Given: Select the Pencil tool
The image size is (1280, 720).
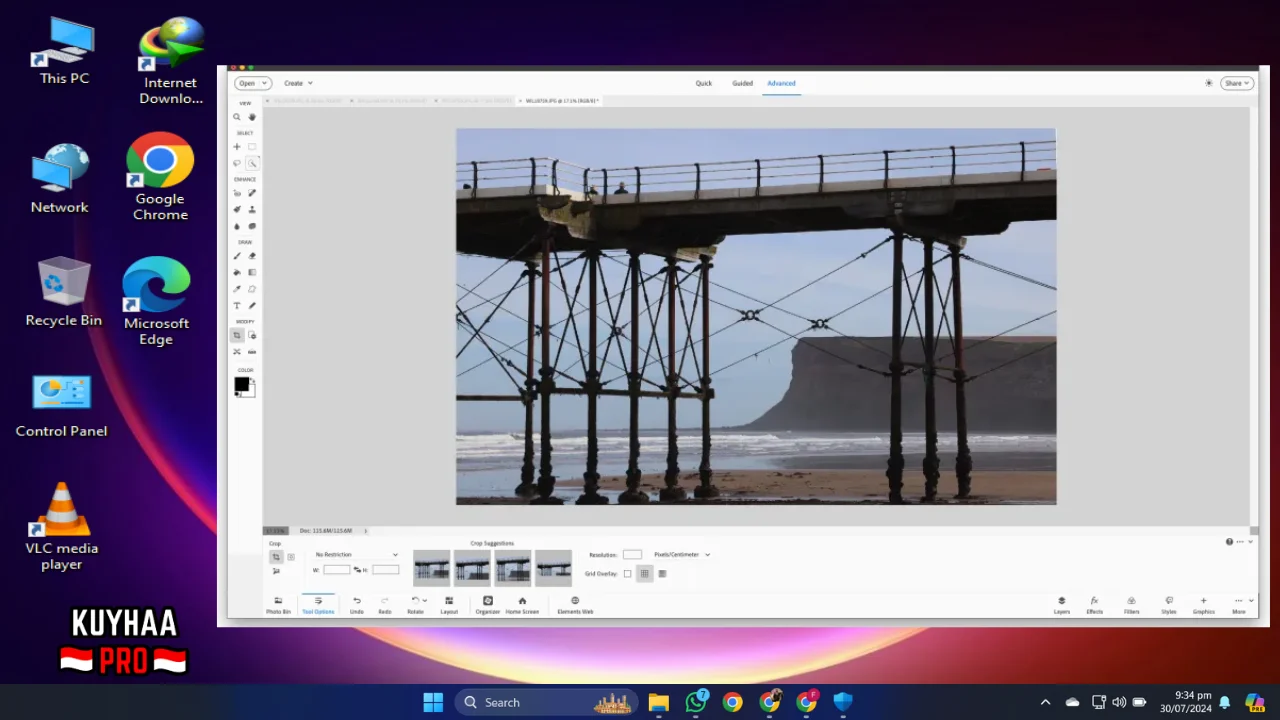Looking at the screenshot, I should (x=252, y=305).
